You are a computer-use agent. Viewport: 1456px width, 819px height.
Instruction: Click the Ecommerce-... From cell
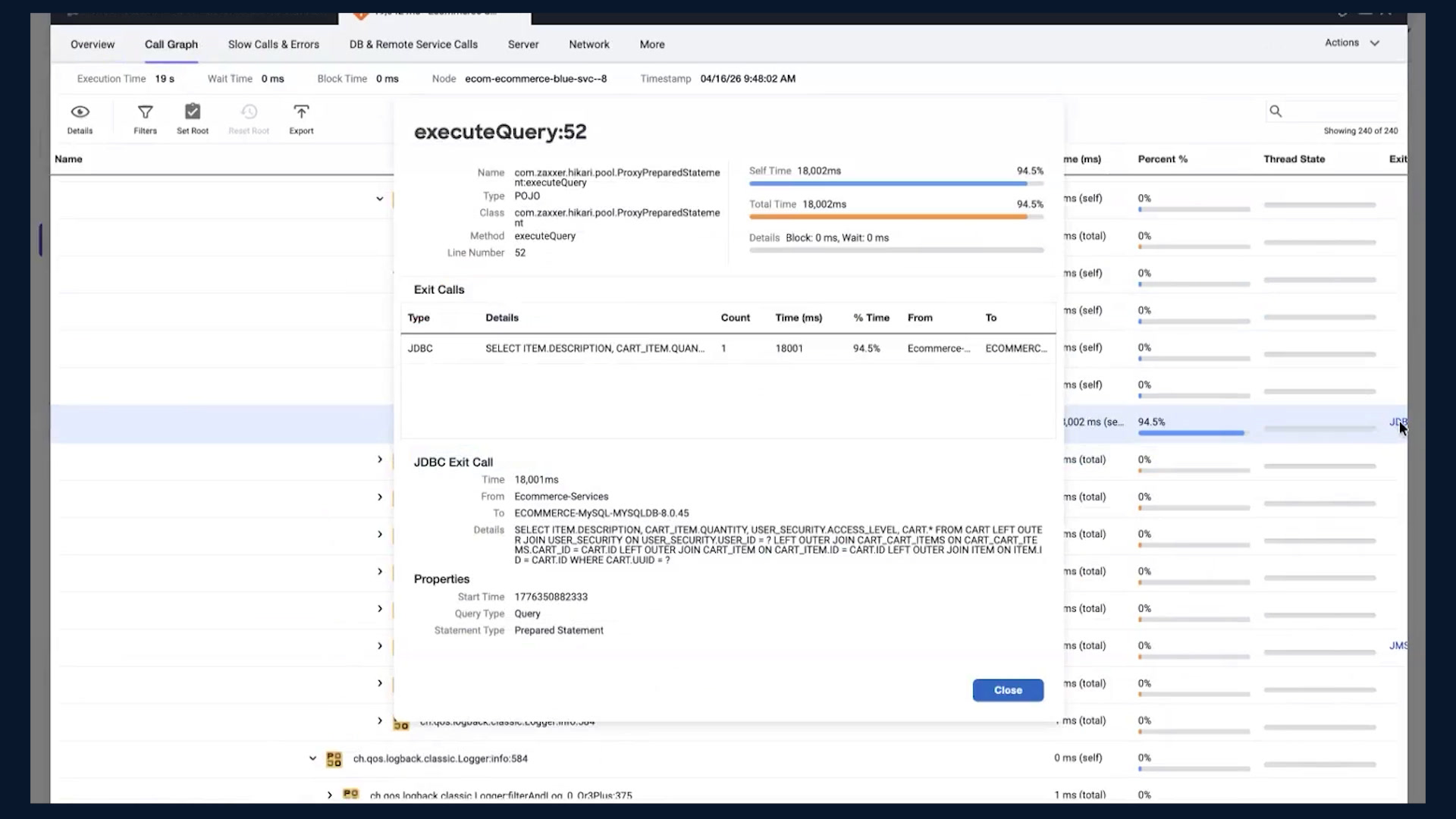(938, 348)
